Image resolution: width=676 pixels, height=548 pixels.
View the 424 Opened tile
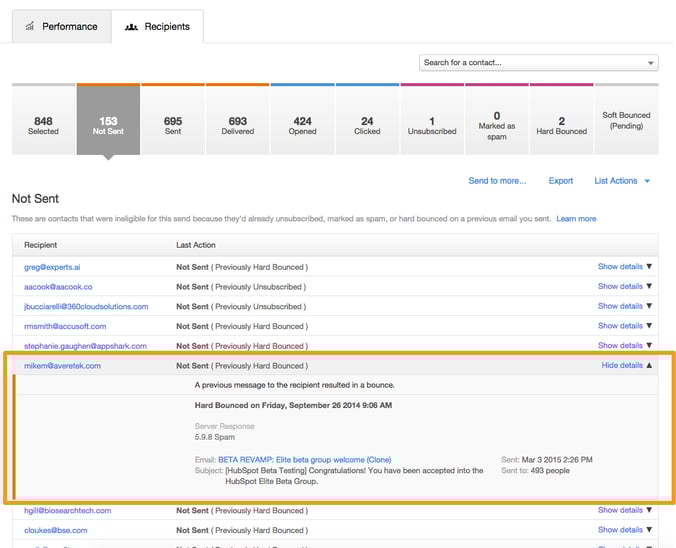pyautogui.click(x=303, y=119)
